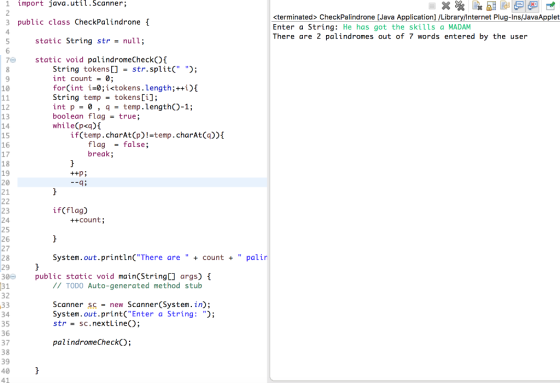Viewport: 560px width, 383px height.
Task: Click the '++count;' statement
Action: tap(88, 220)
